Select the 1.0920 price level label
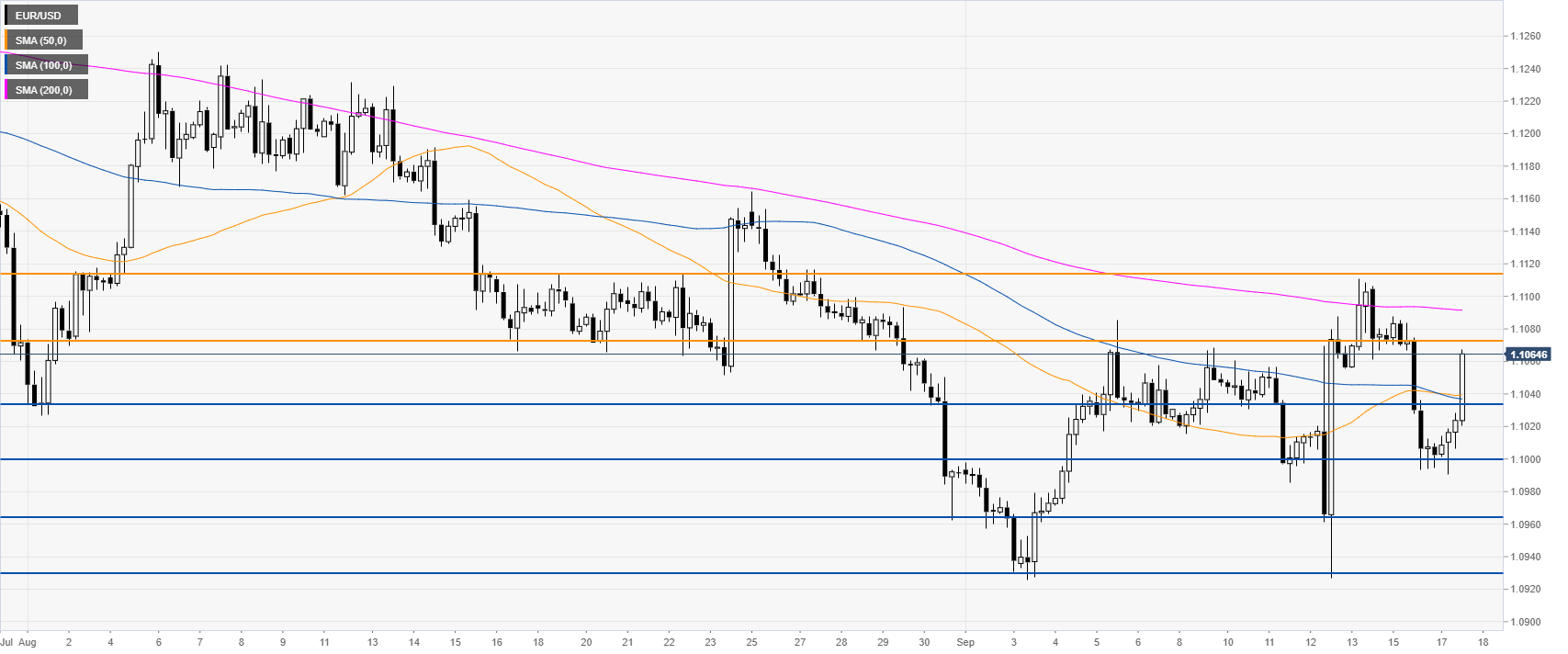1568x654 pixels. [1526, 589]
